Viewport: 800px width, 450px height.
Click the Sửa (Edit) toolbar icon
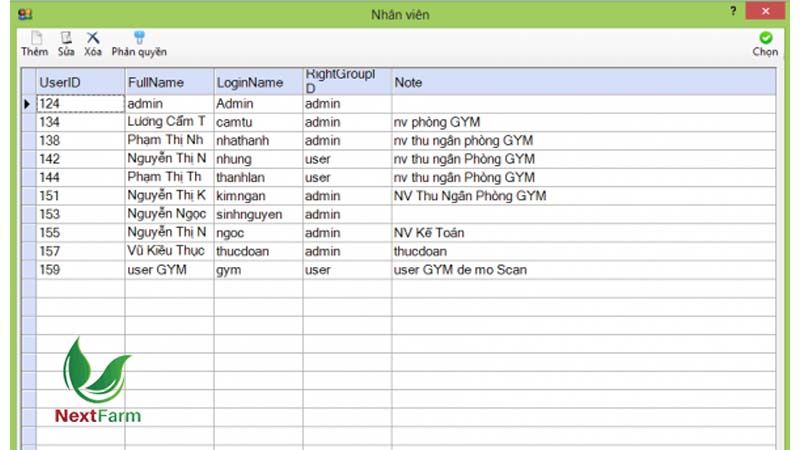pyautogui.click(x=66, y=43)
